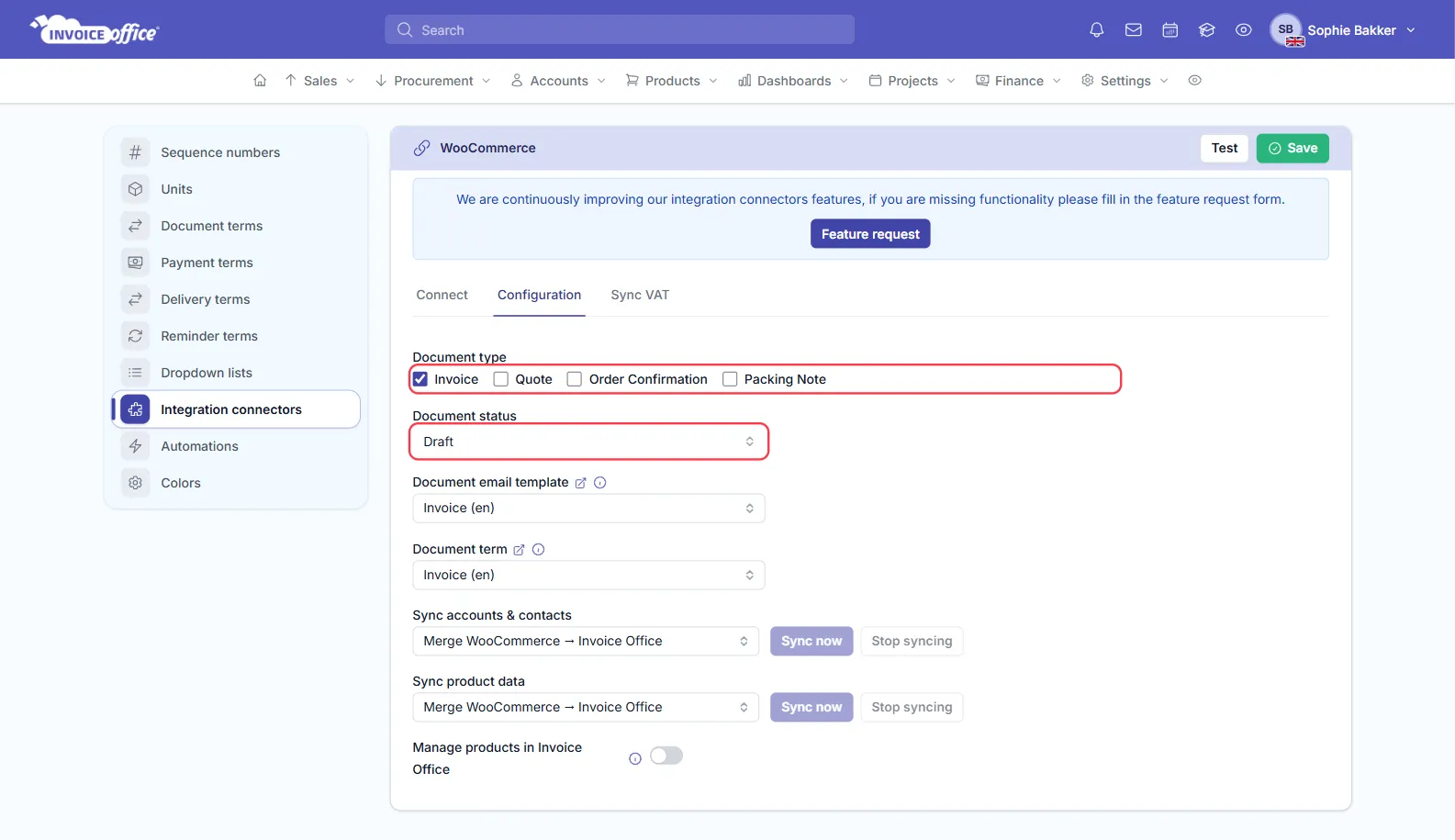Open the Document email template dropdown

pos(588,509)
